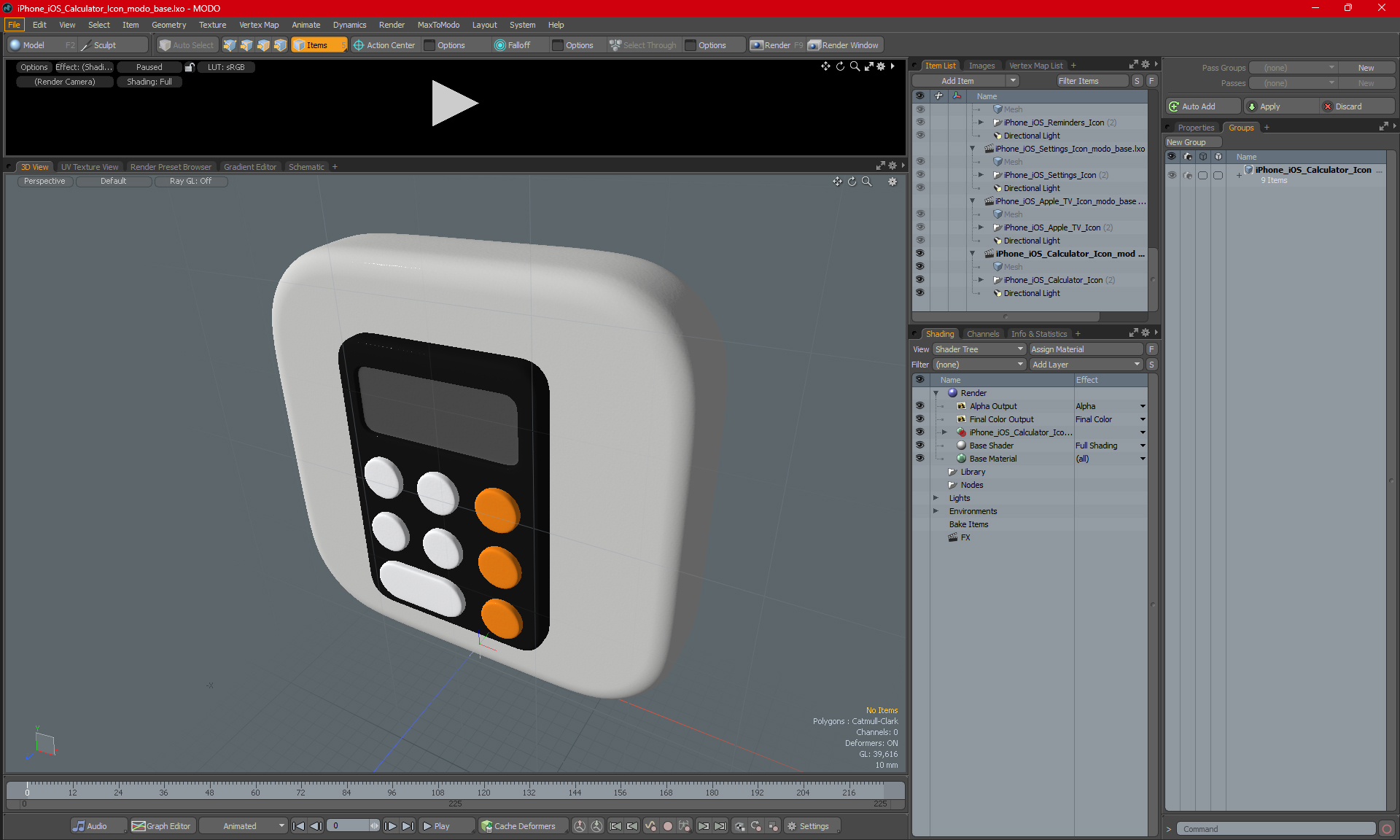Toggle visibility of iPhone_iOS_Calculator_Icon group
Viewport: 1400px width, 840px height.
[1172, 175]
